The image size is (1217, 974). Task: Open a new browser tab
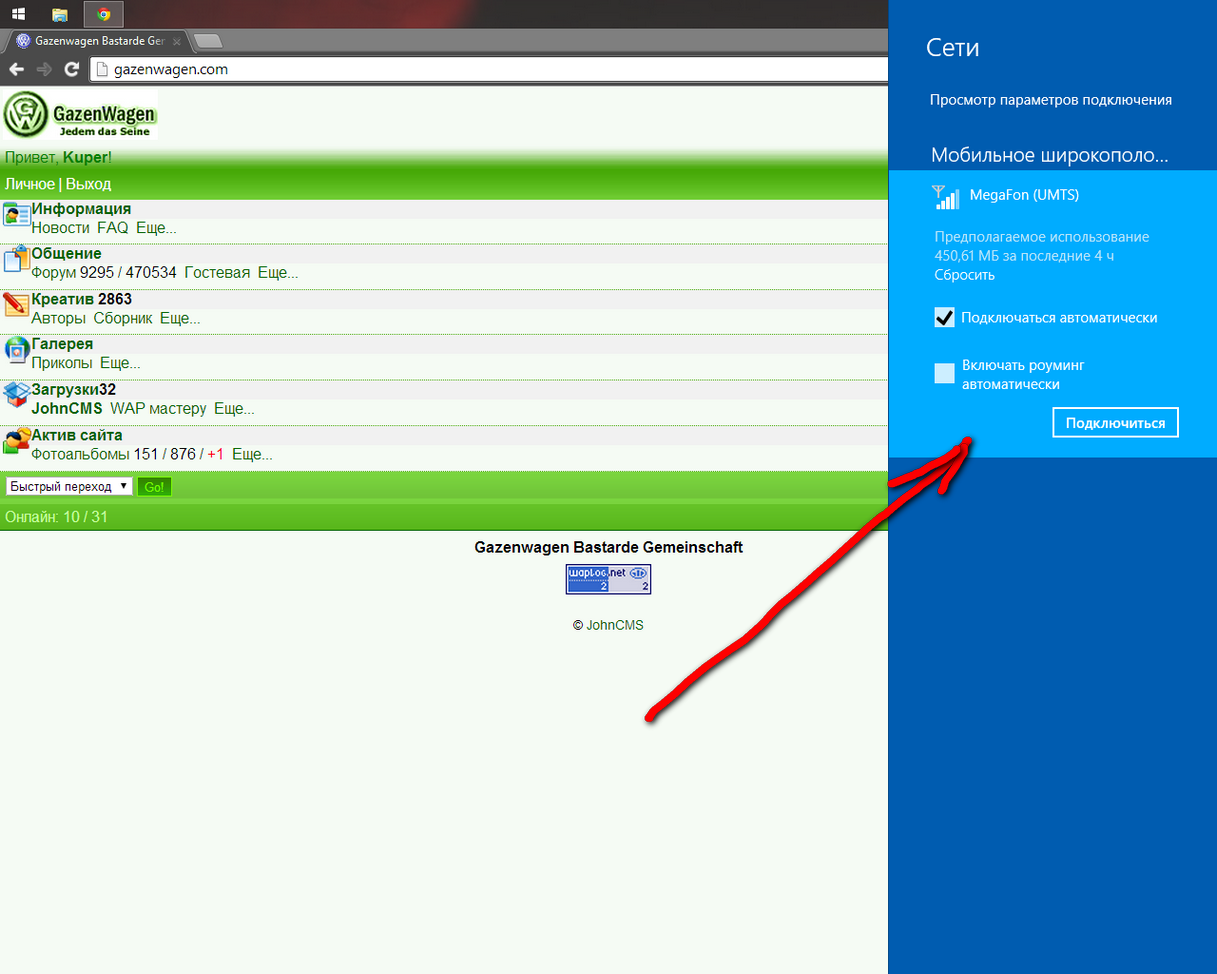(x=208, y=41)
